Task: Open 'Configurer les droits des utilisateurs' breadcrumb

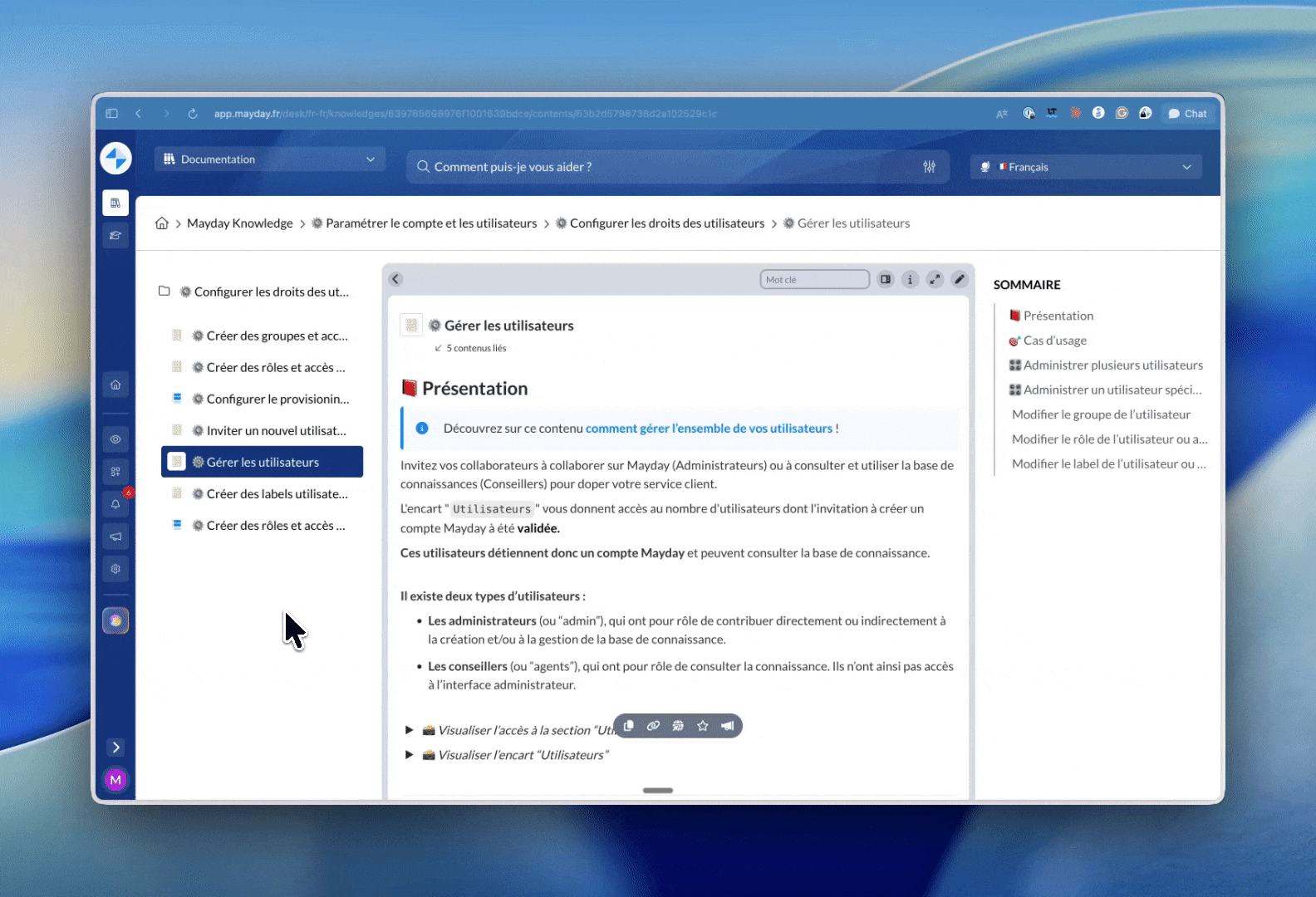Action: (x=660, y=223)
